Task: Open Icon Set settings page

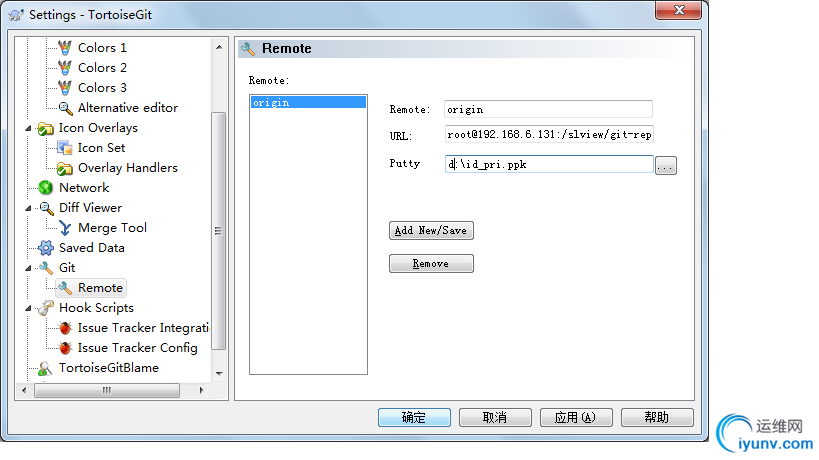Action: 101,148
